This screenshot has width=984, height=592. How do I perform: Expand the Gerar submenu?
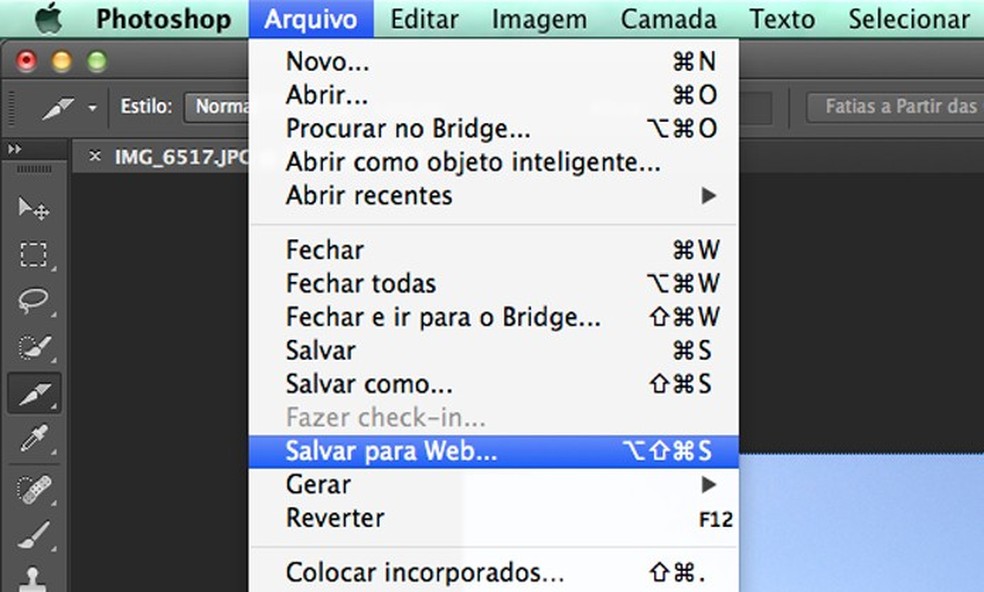[708, 484]
